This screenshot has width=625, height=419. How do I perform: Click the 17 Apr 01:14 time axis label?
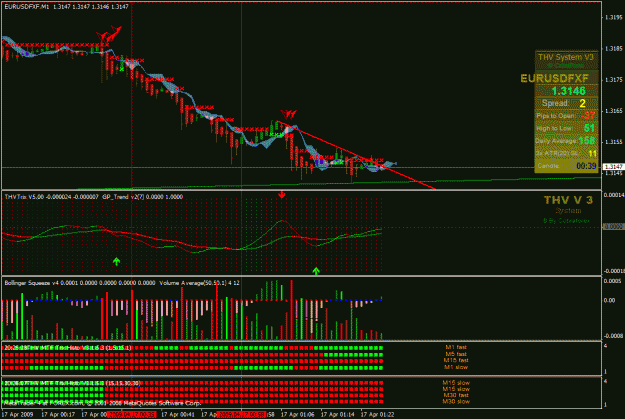[338, 415]
